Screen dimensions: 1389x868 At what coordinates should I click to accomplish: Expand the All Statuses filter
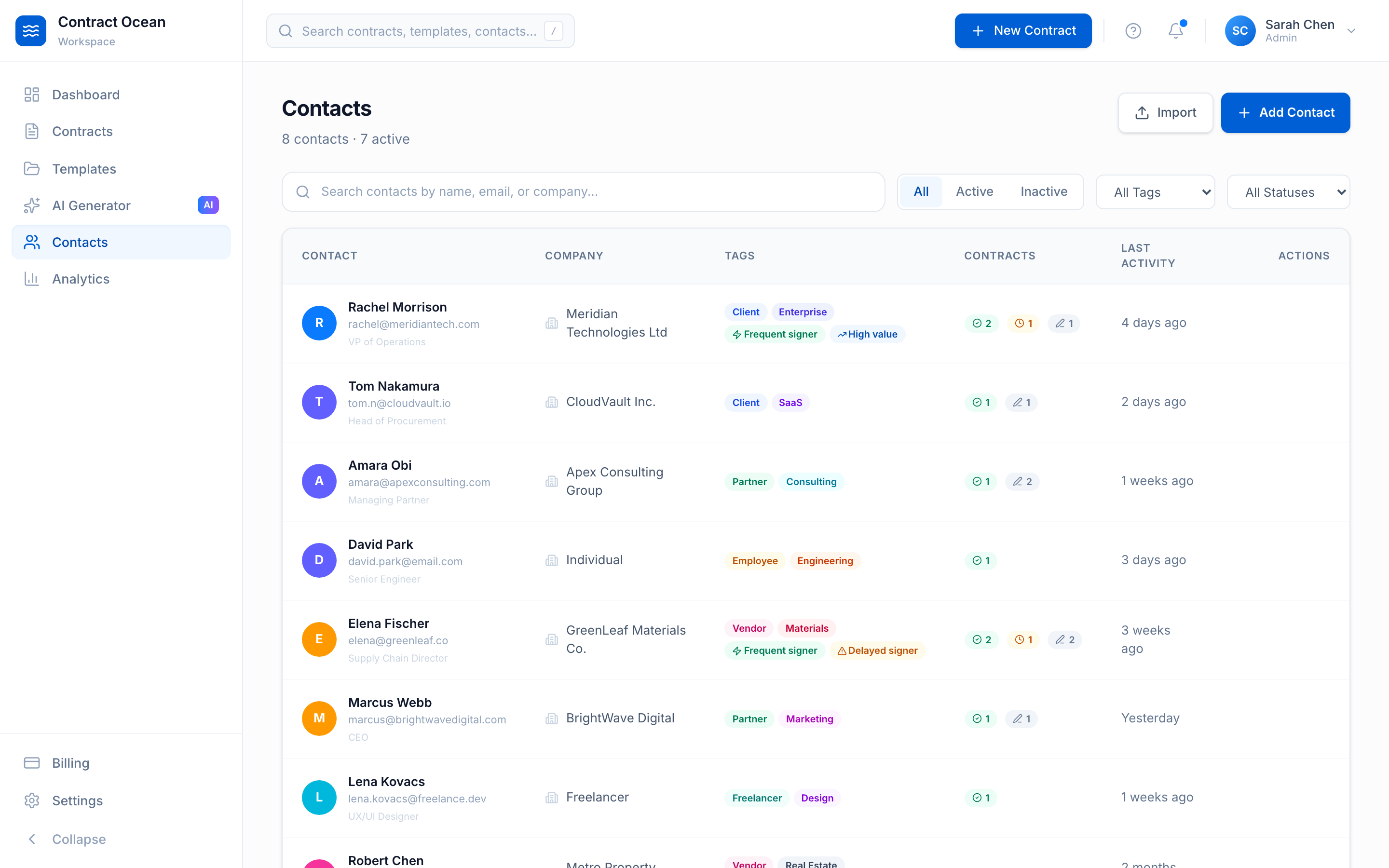click(1288, 192)
